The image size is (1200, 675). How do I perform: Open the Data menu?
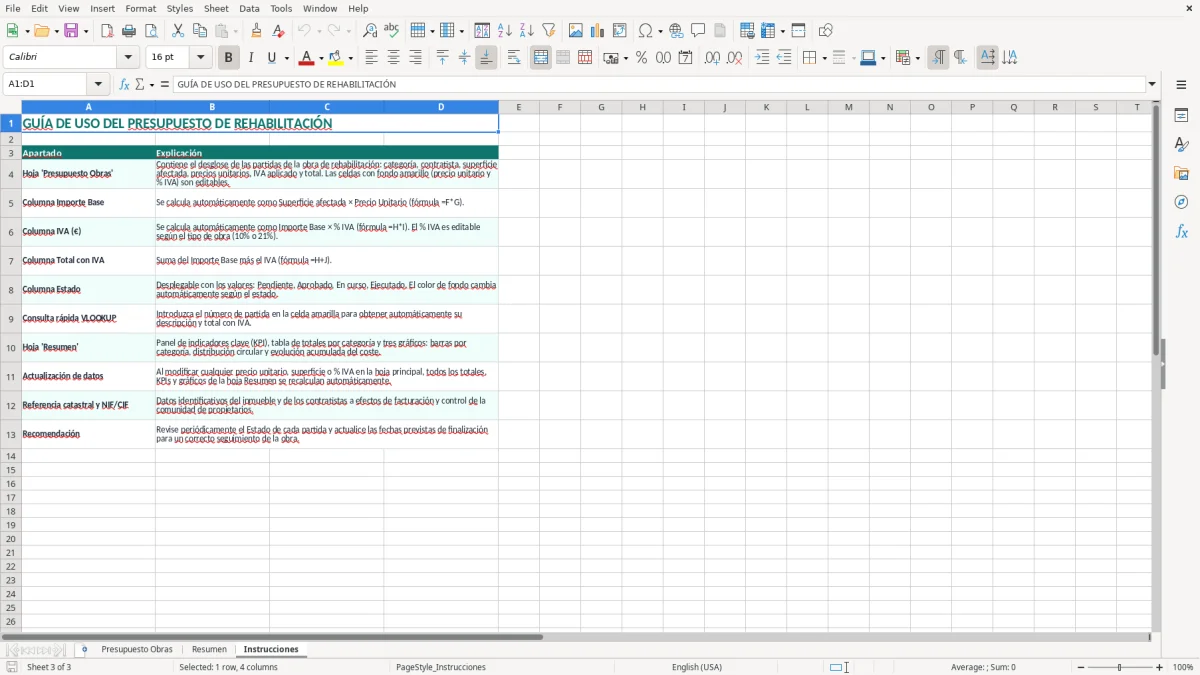point(249,8)
